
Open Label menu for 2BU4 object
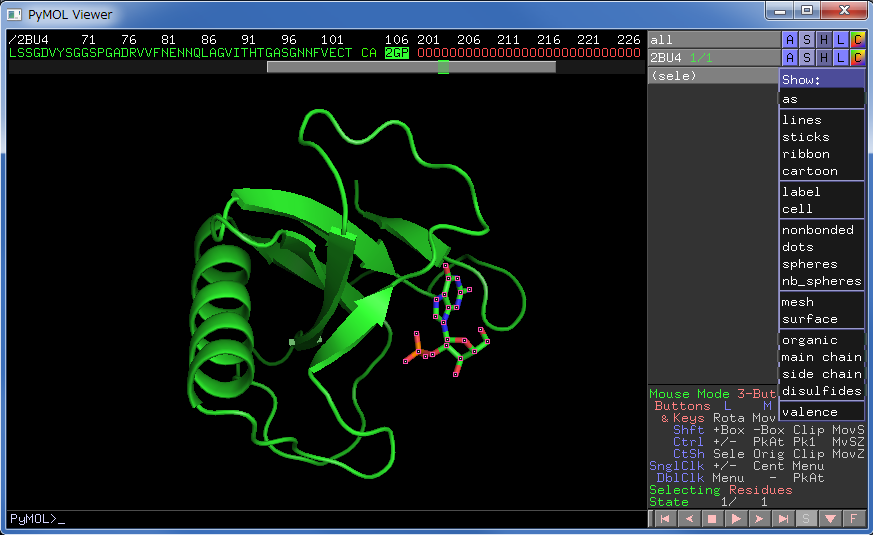coord(840,57)
